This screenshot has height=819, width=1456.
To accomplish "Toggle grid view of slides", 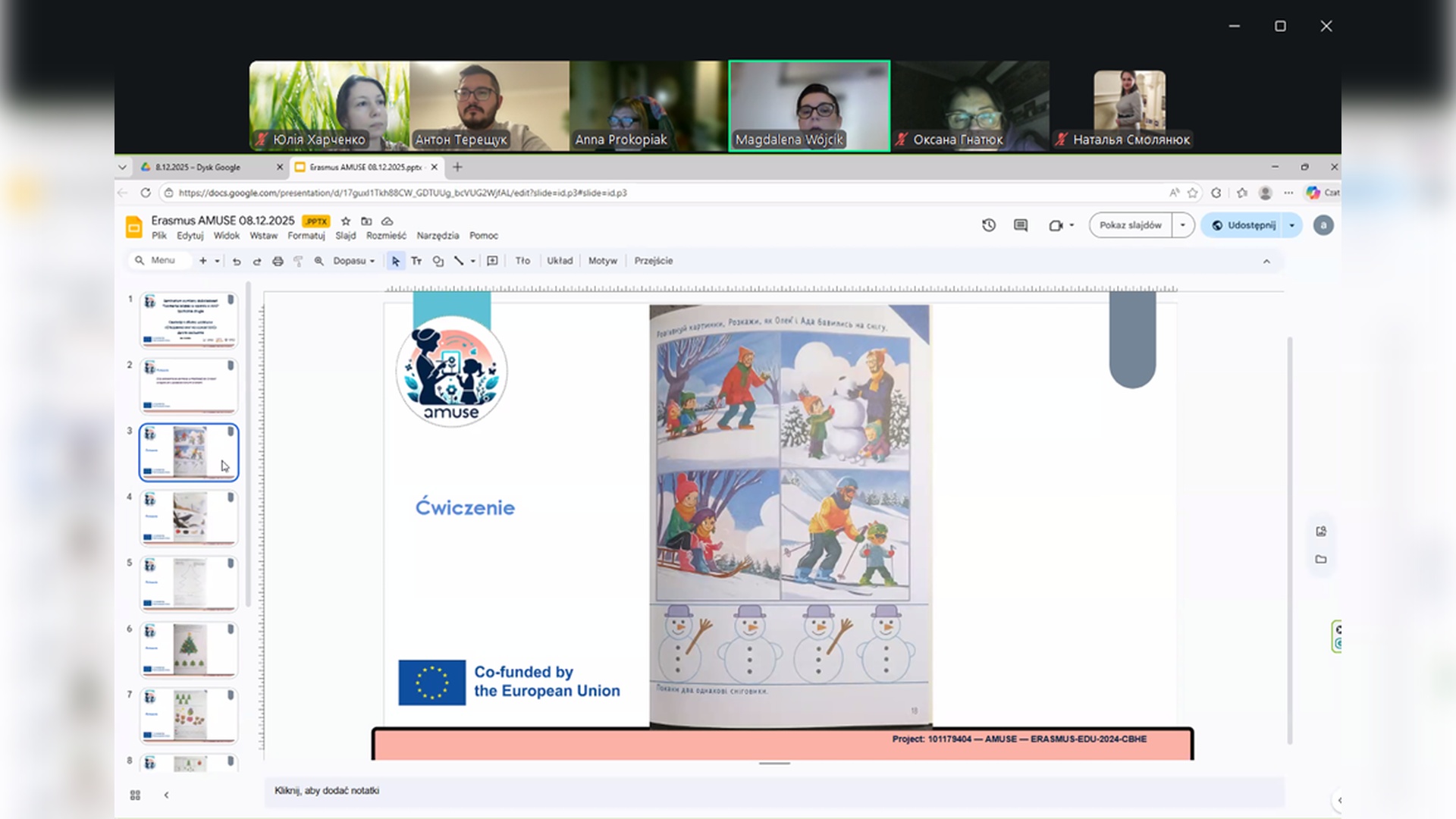I will tap(135, 795).
